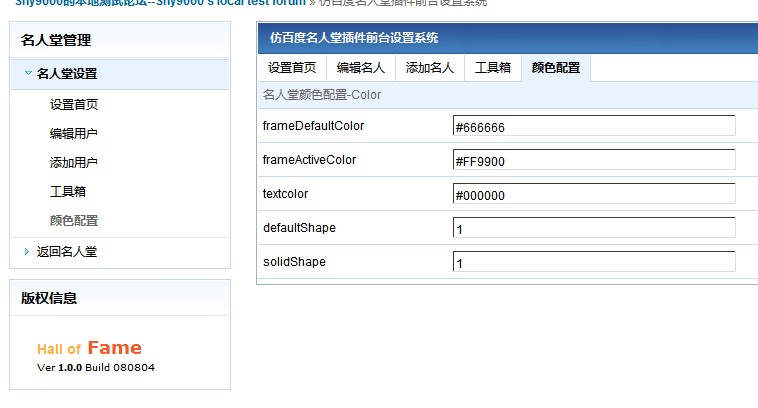Image resolution: width=758 pixels, height=408 pixels.
Task: Expand the 返回名人堂 arrow
Action: tap(27, 251)
